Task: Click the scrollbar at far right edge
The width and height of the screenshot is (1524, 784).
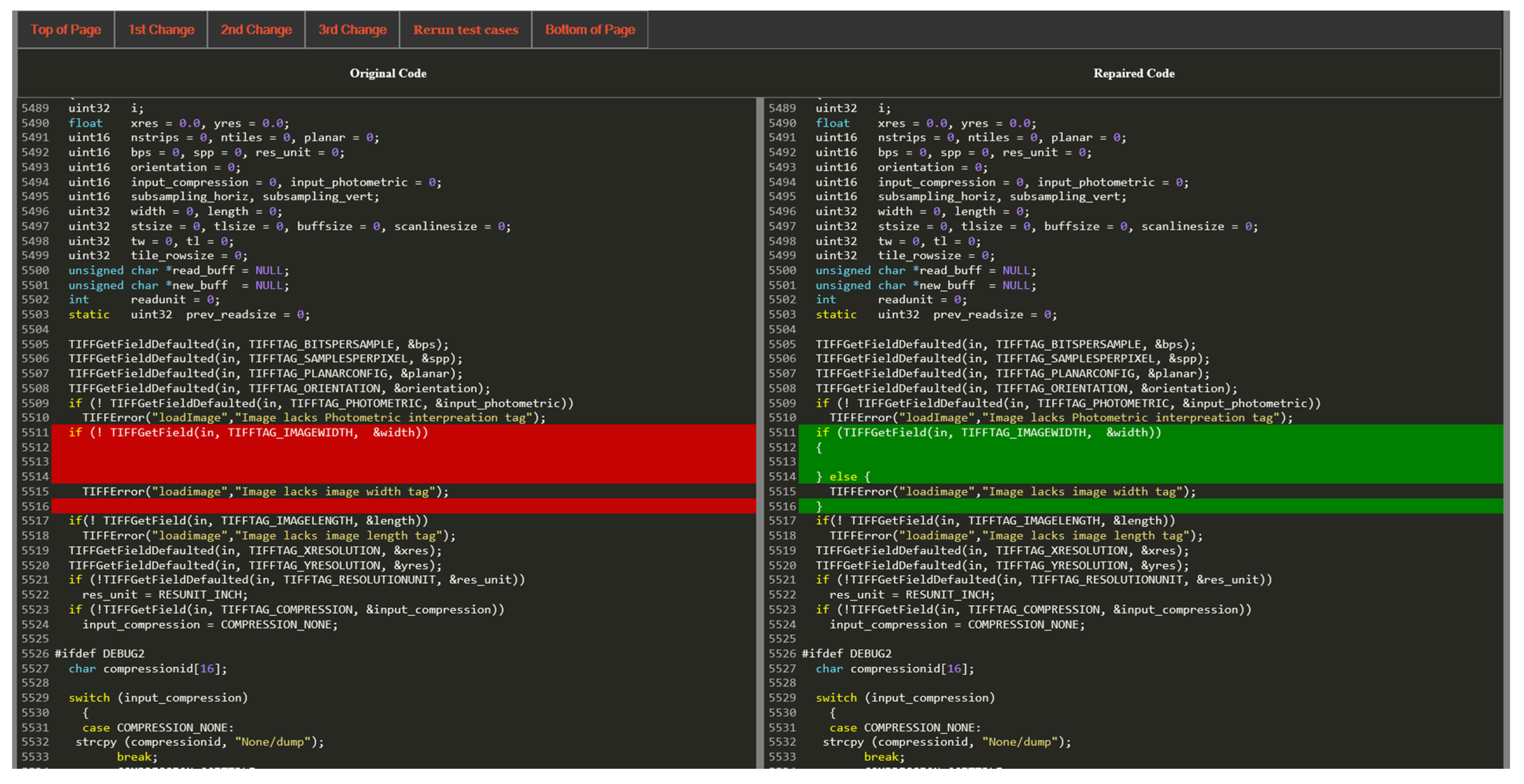Action: point(1506,390)
